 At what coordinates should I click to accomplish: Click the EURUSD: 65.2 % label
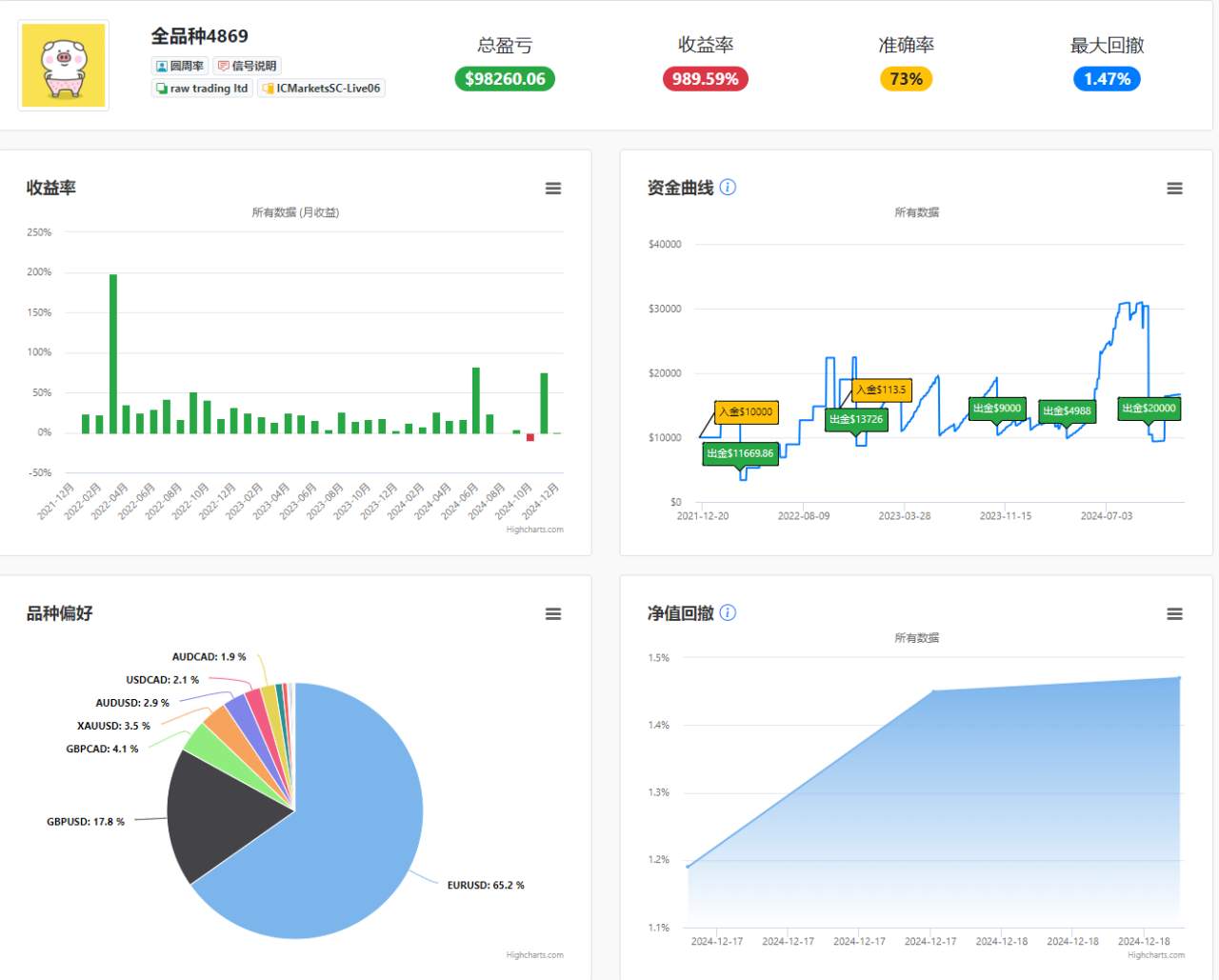(x=486, y=886)
